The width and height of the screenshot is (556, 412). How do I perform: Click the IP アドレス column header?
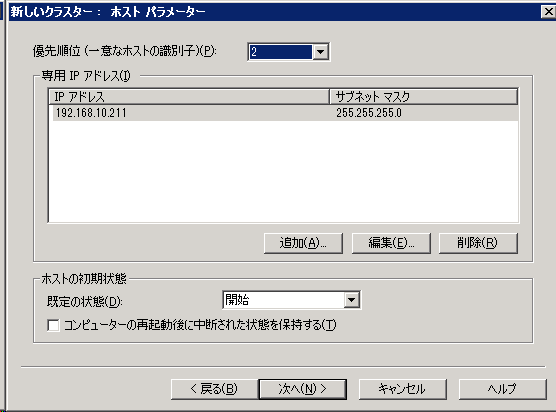click(189, 96)
